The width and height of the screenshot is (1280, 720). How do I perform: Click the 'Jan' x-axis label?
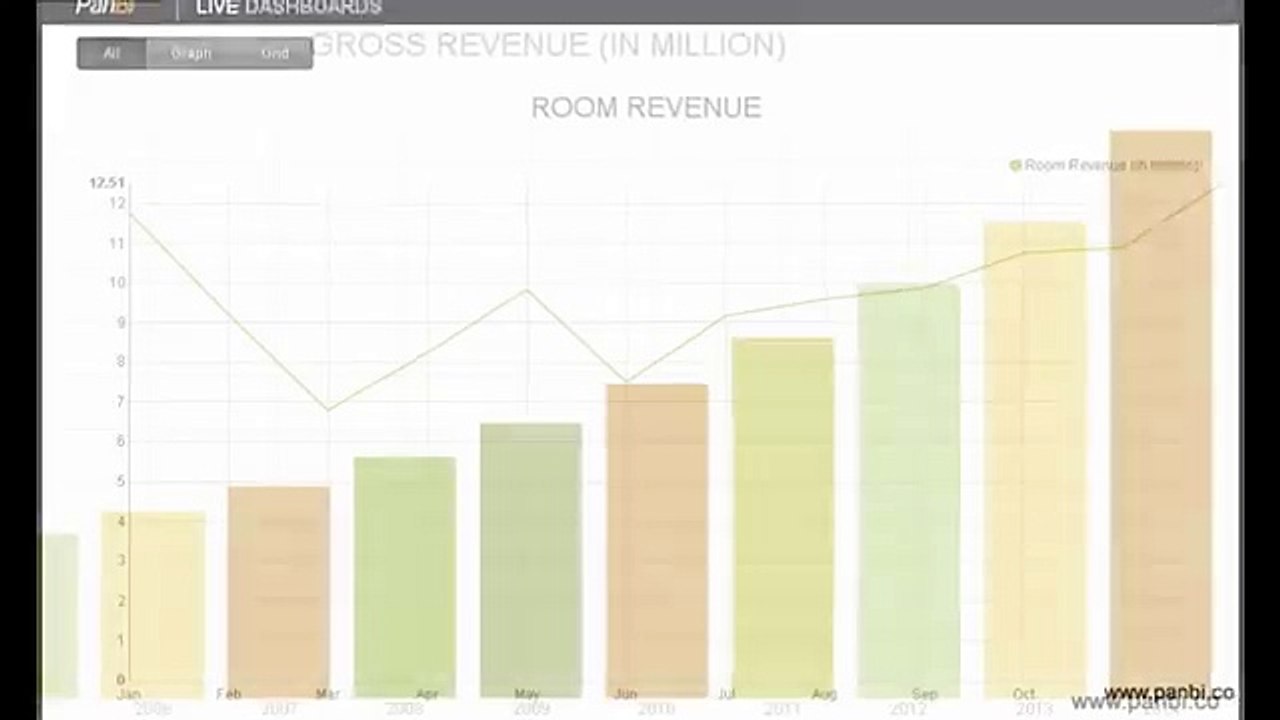[x=128, y=693]
